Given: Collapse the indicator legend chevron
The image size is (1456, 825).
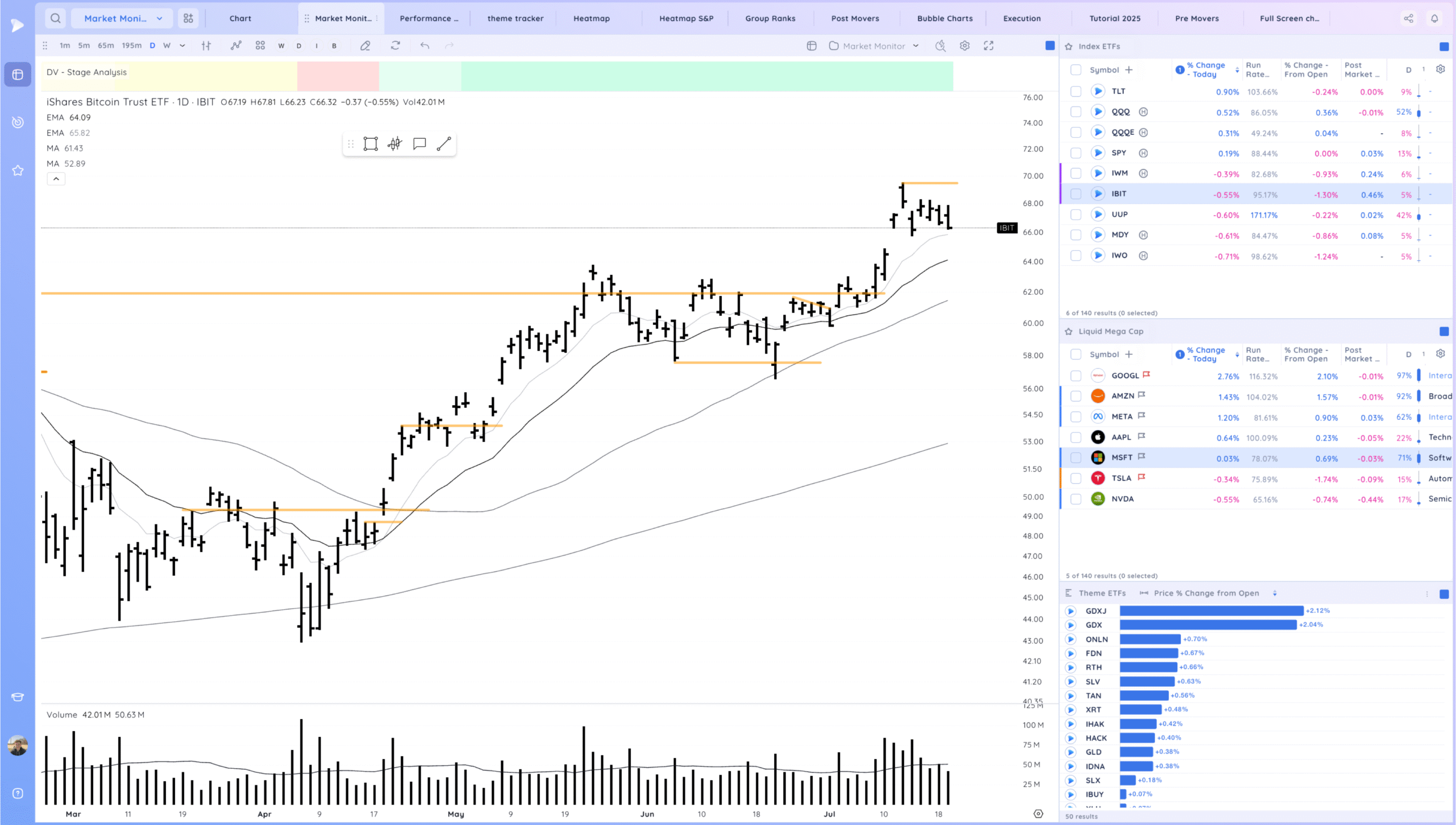Looking at the screenshot, I should (56, 179).
